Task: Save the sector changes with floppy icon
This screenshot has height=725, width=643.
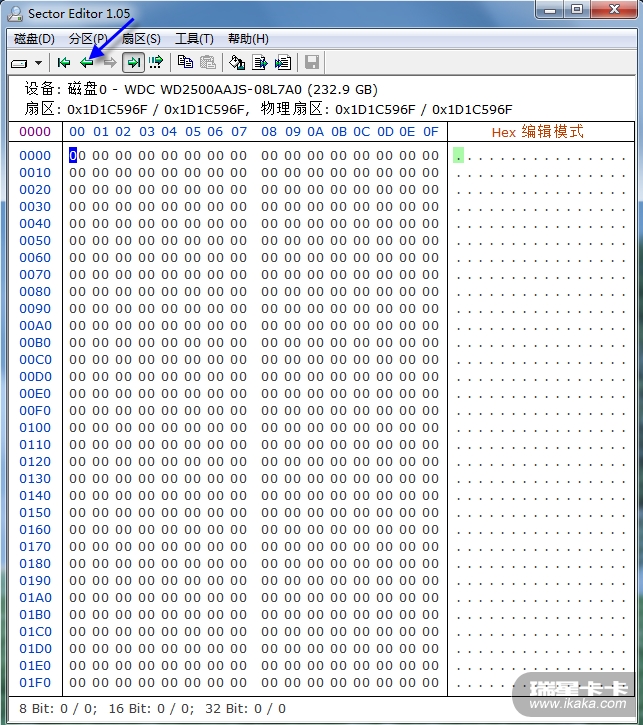Action: click(x=312, y=63)
